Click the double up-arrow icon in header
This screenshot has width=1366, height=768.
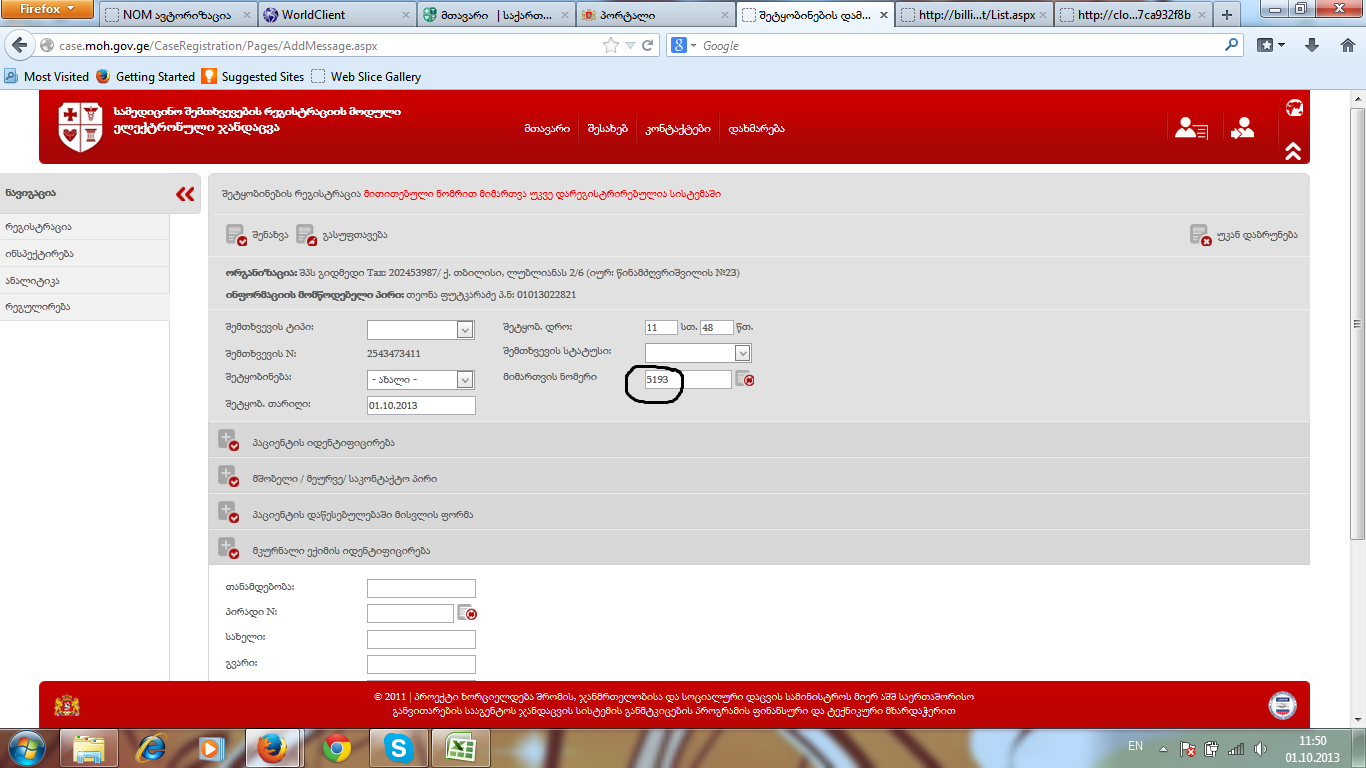click(1293, 151)
